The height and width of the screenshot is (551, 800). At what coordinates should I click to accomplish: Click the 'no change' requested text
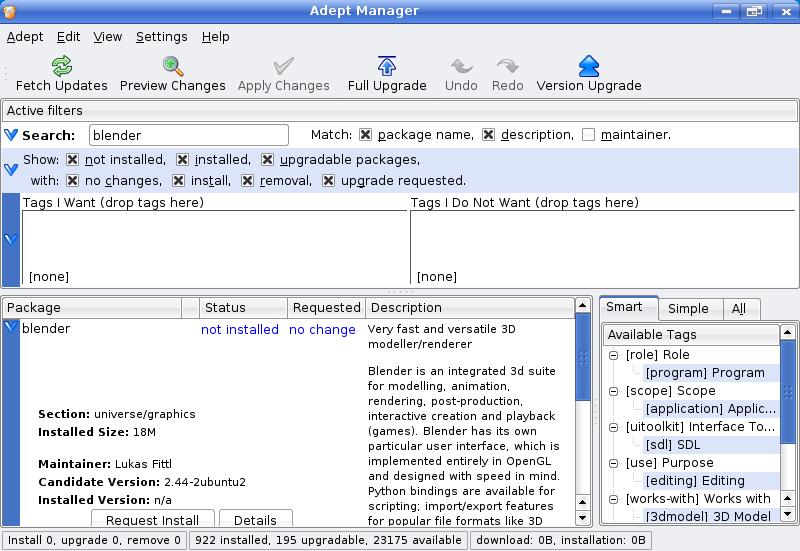tap(322, 330)
